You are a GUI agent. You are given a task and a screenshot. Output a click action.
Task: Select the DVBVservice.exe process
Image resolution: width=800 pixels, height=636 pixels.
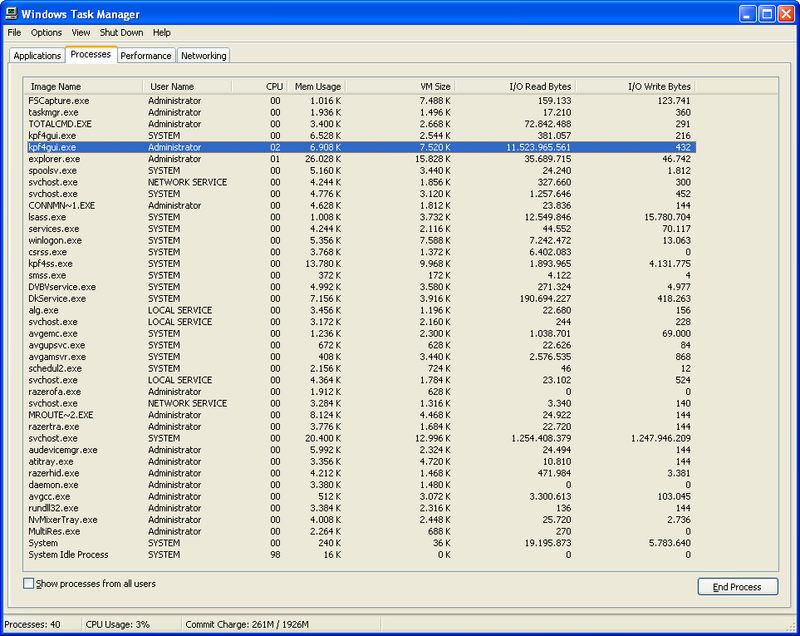(x=361, y=287)
